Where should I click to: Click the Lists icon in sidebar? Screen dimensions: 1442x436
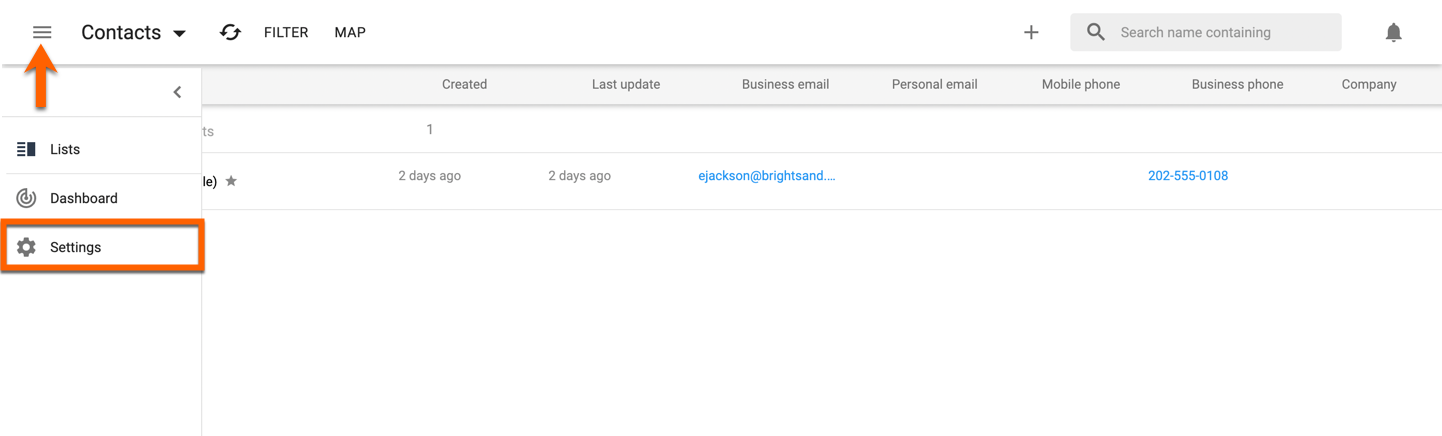click(x=27, y=149)
